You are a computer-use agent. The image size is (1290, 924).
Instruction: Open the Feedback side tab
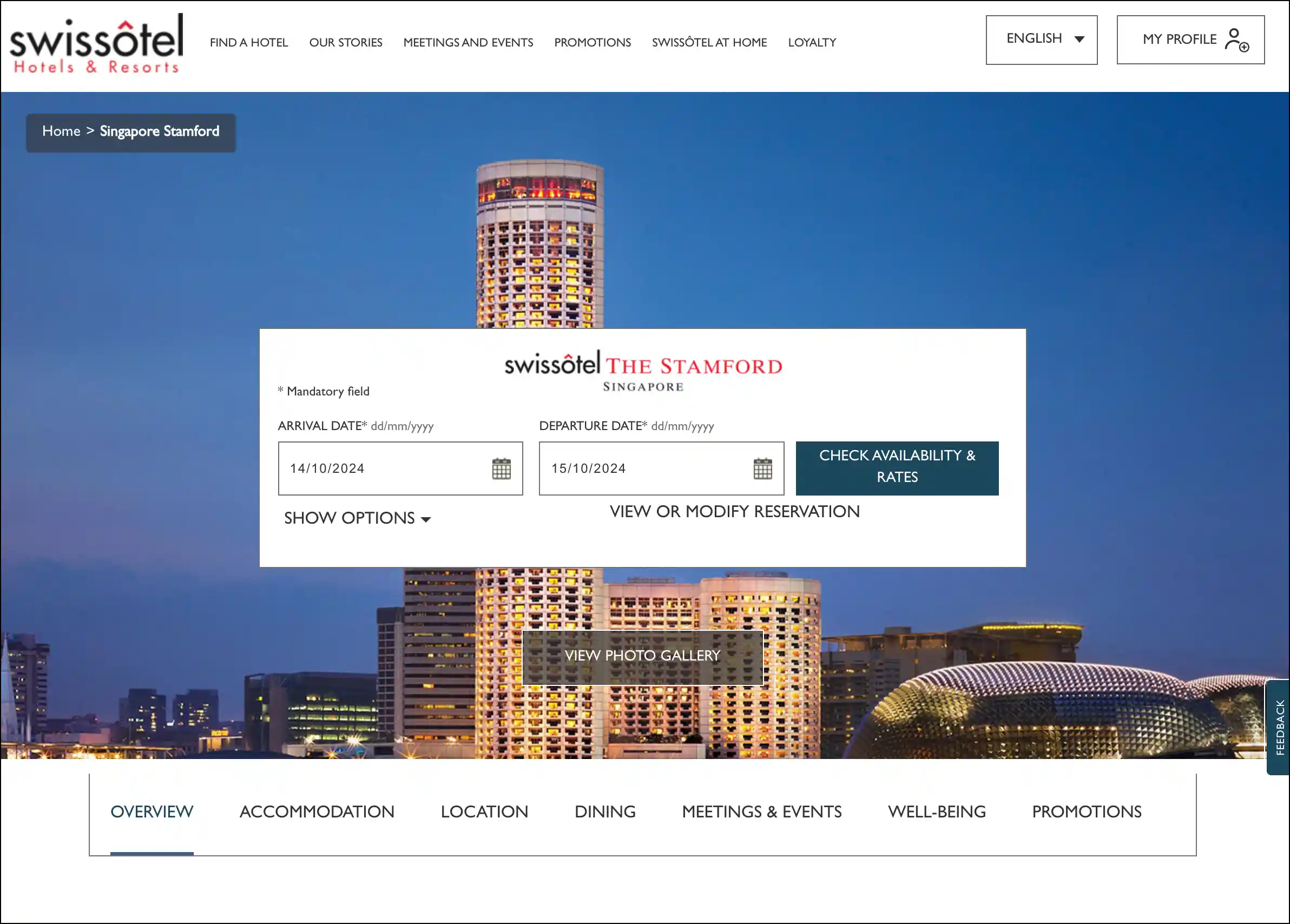1279,727
